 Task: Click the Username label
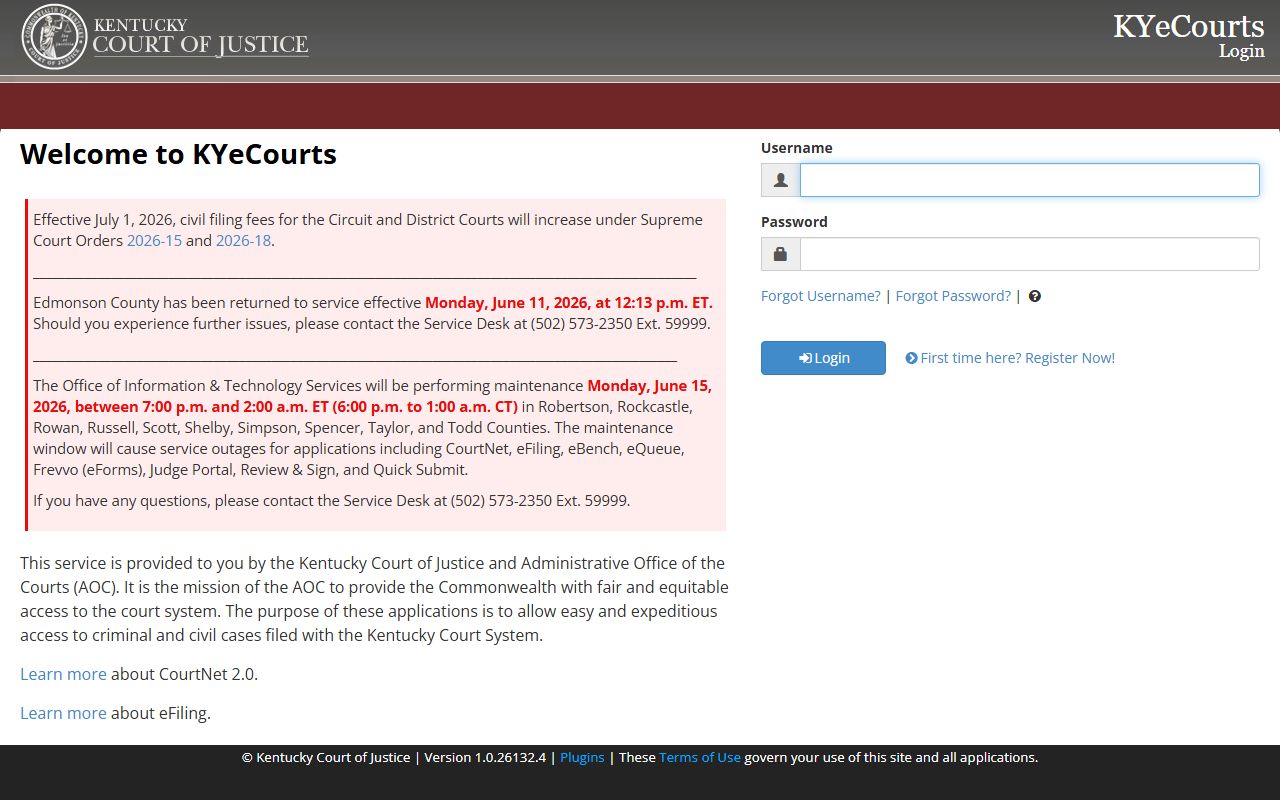coord(797,148)
